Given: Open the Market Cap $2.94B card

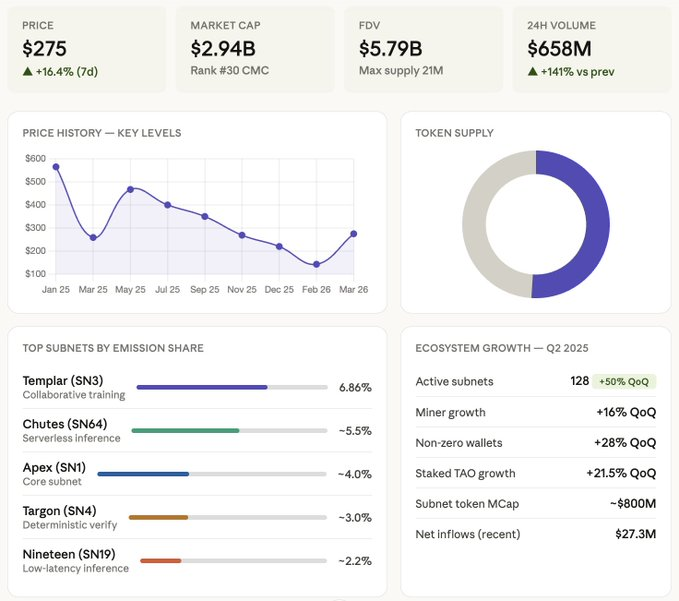Looking at the screenshot, I should point(255,49).
